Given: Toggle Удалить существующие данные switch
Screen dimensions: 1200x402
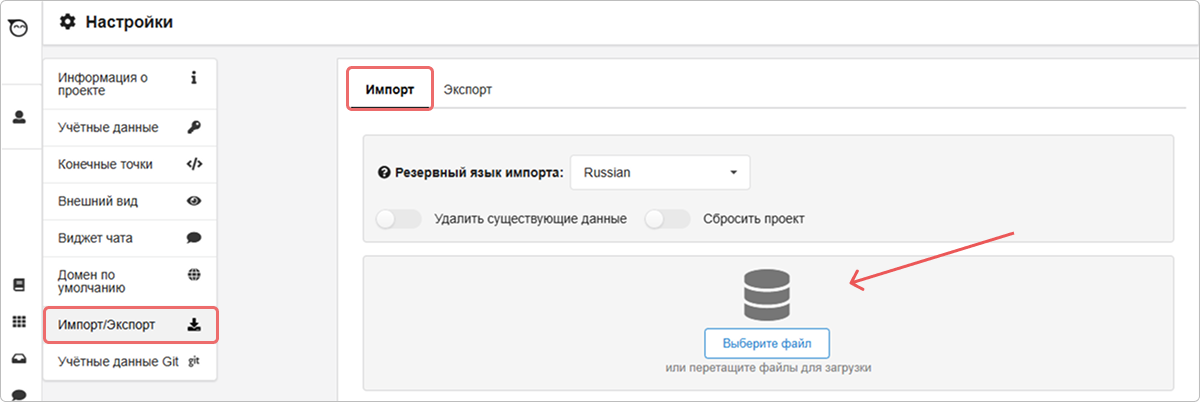Looking at the screenshot, I should click(398, 219).
